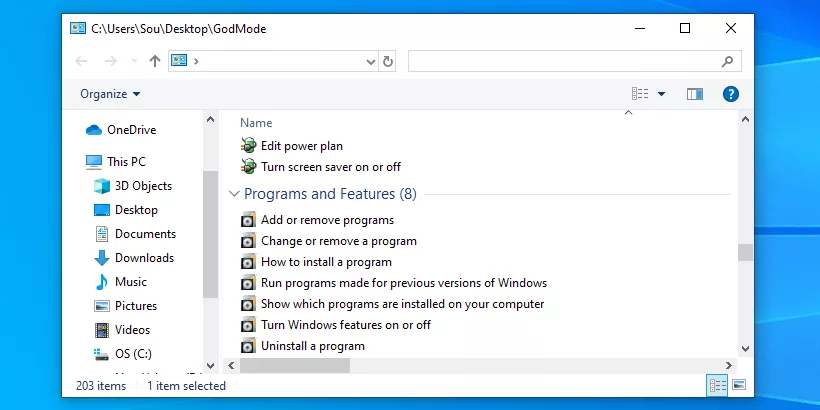Click the 3D Objects cube icon
The height and width of the screenshot is (410, 820).
click(101, 186)
